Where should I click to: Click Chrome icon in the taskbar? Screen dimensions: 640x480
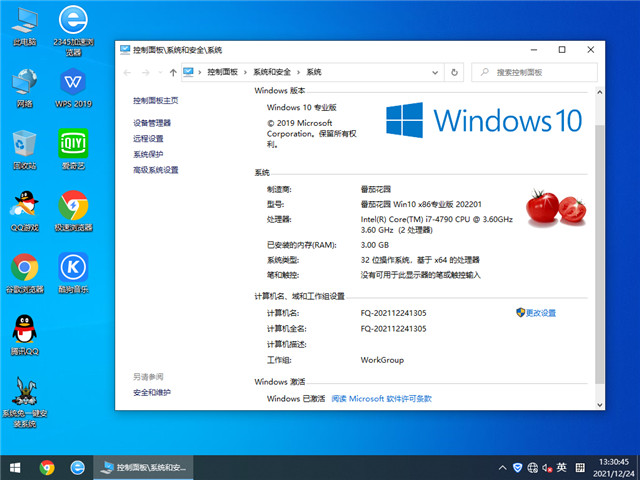pyautogui.click(x=47, y=467)
